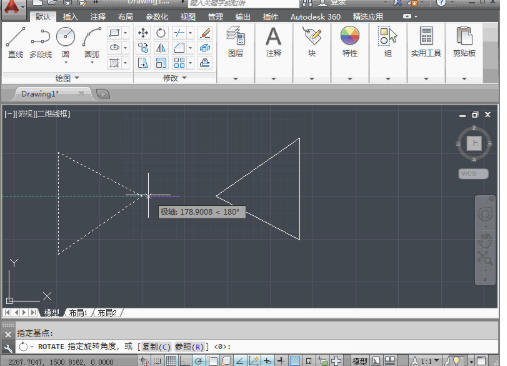Open the Layer (图层) panel icon
Image resolution: width=507 pixels, height=366 pixels.
coord(236,36)
